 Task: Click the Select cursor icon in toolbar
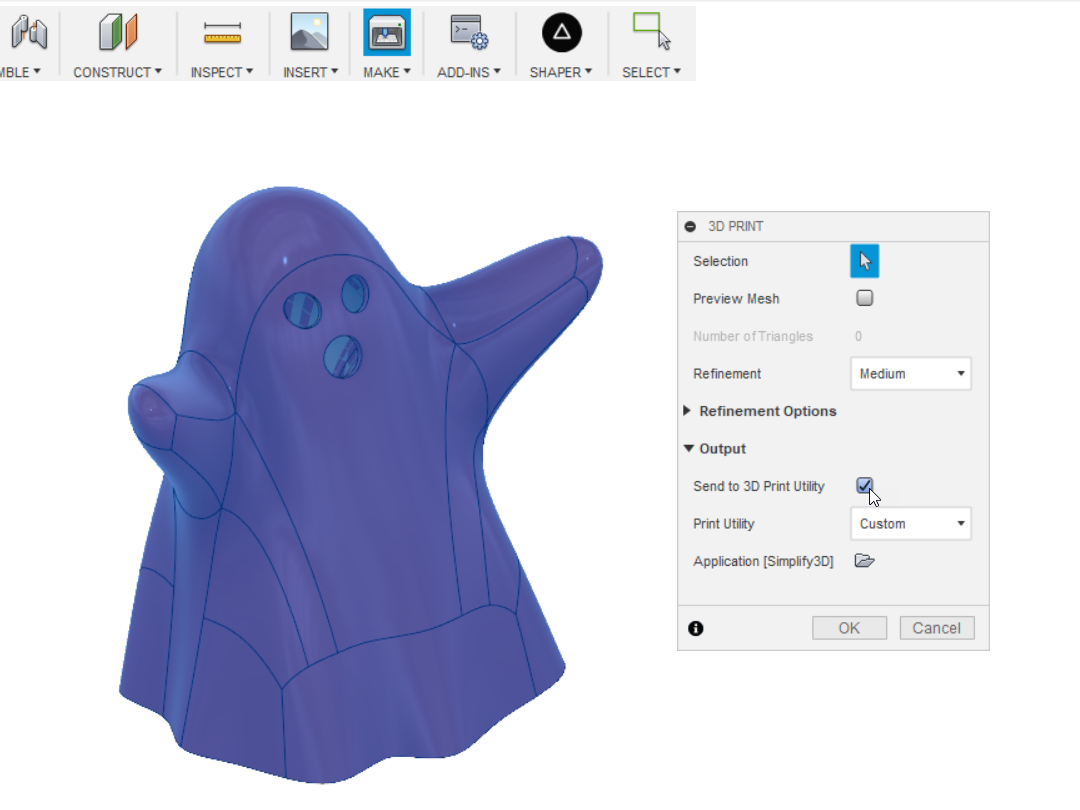coord(651,31)
